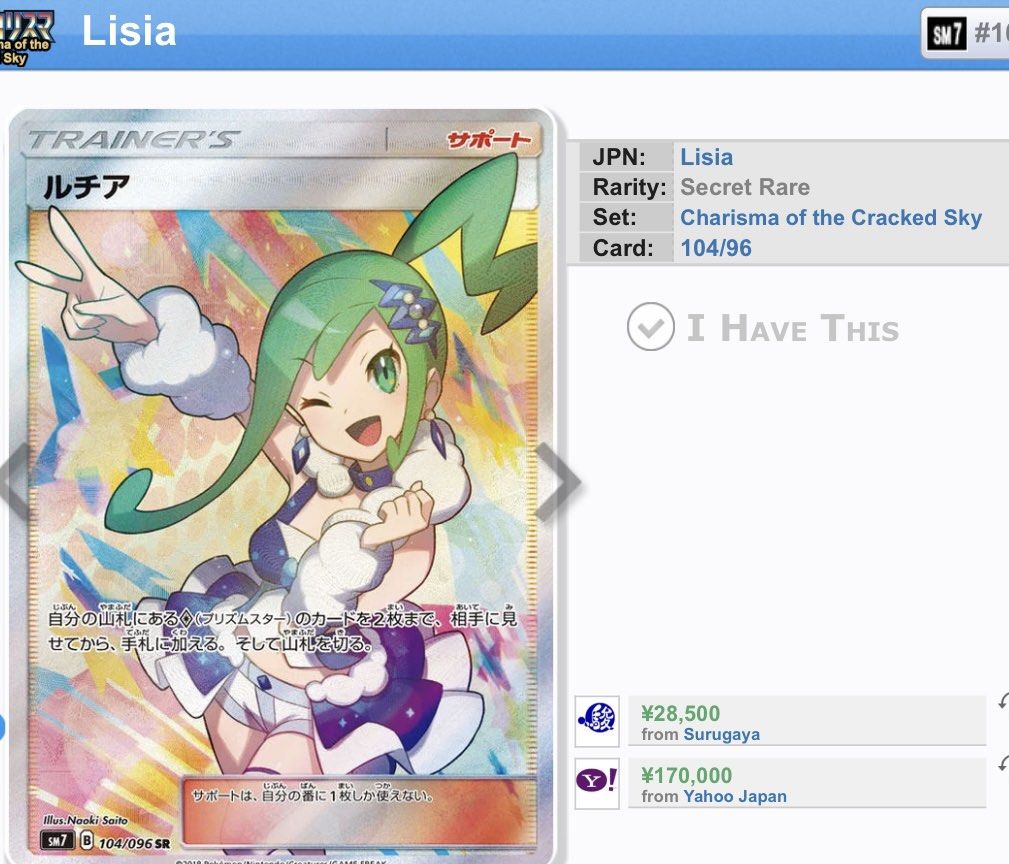This screenshot has height=864, width=1009.
Task: Click the Yahoo Japan logo icon
Action: [x=597, y=782]
